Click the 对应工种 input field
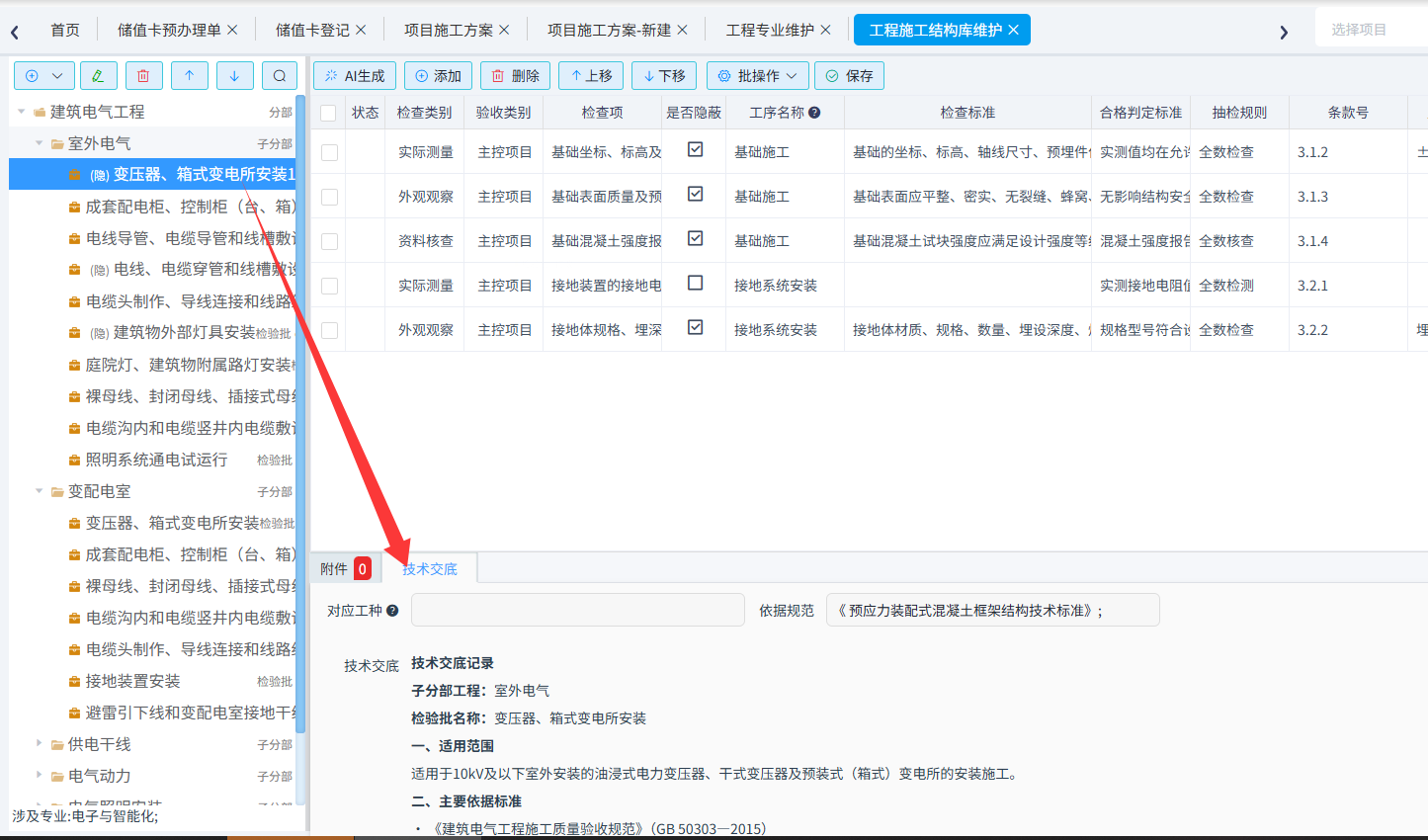 578,611
